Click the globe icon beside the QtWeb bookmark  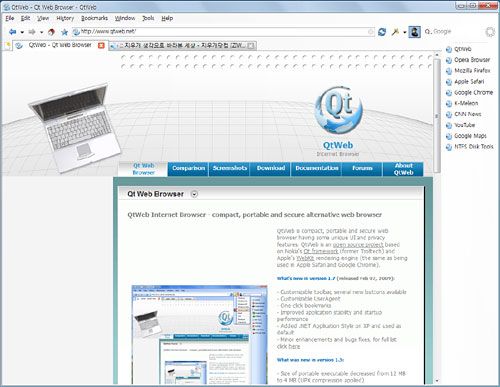pyautogui.click(x=449, y=49)
